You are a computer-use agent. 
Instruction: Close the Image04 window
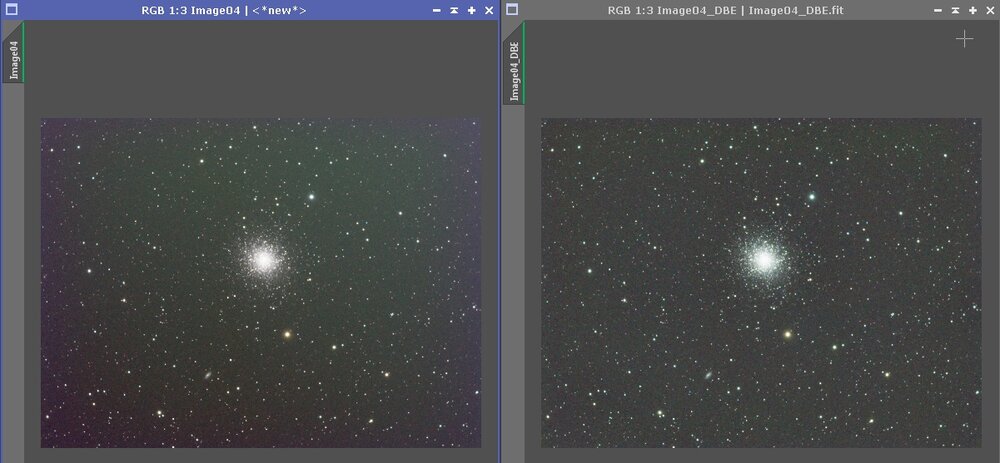pyautogui.click(x=488, y=10)
